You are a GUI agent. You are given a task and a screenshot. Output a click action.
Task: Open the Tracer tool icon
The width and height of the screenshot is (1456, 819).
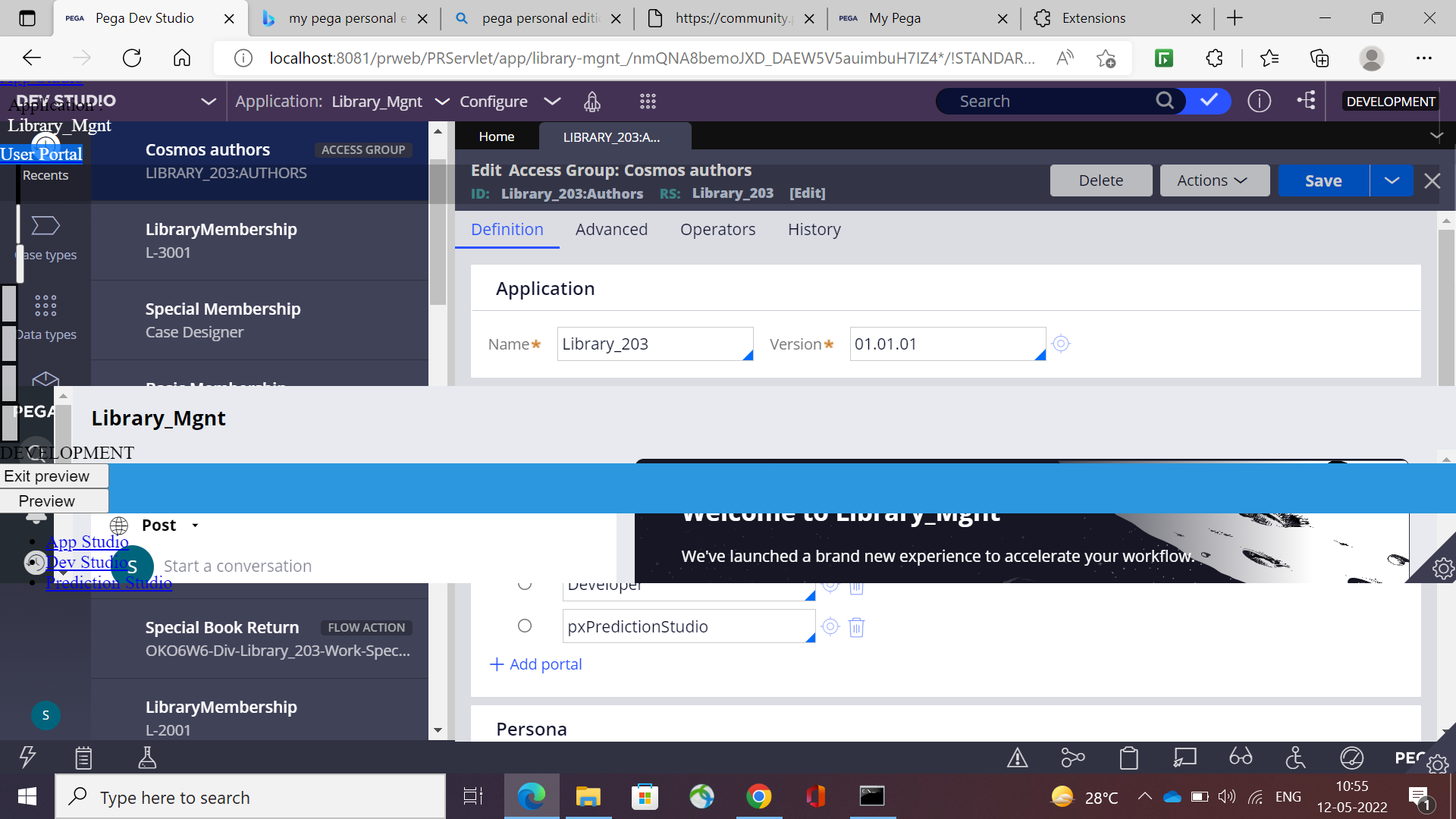tap(1072, 757)
